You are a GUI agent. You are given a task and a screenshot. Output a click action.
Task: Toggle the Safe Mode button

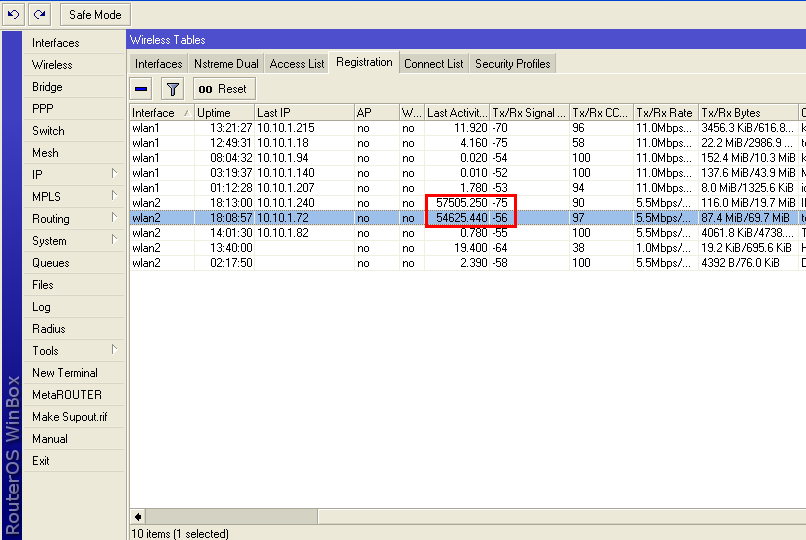95,15
